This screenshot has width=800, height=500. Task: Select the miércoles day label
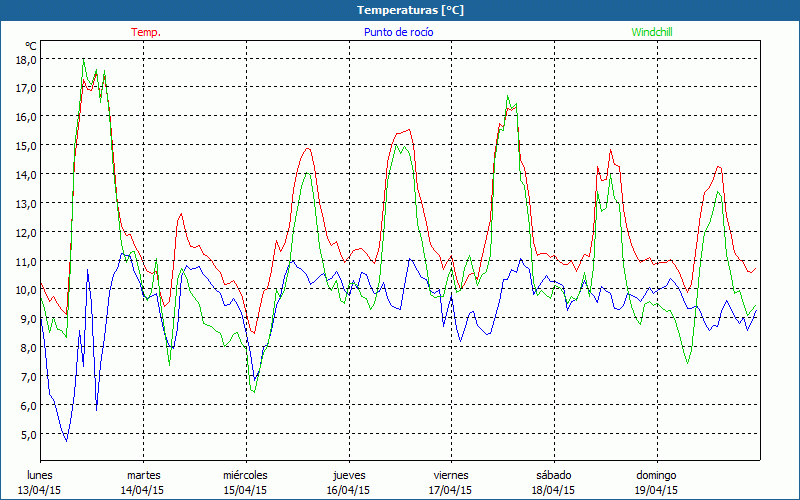tap(245, 475)
